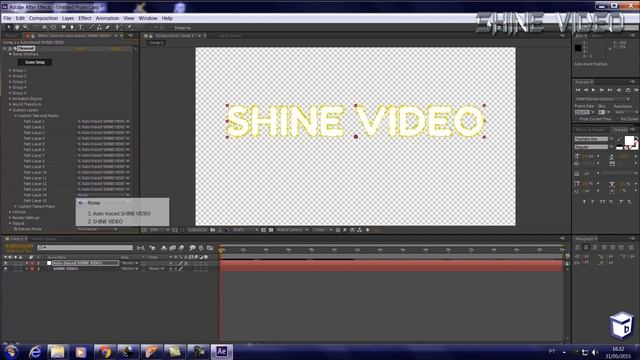Open the Window menu
Image resolution: width=640 pixels, height=360 pixels.
point(148,18)
